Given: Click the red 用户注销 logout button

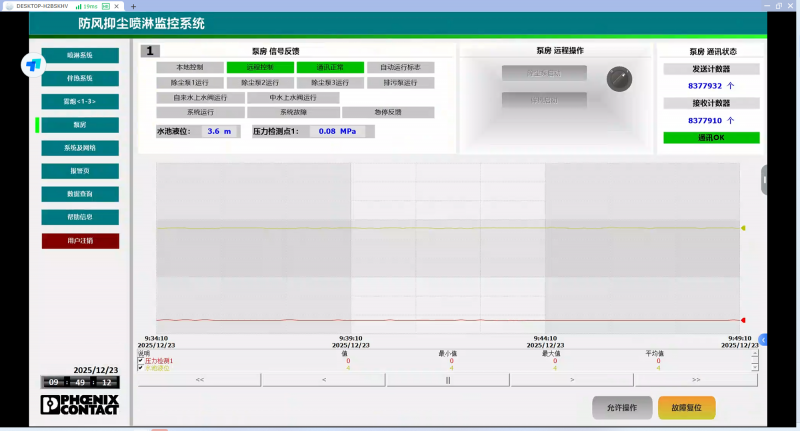Looking at the screenshot, I should click(80, 240).
